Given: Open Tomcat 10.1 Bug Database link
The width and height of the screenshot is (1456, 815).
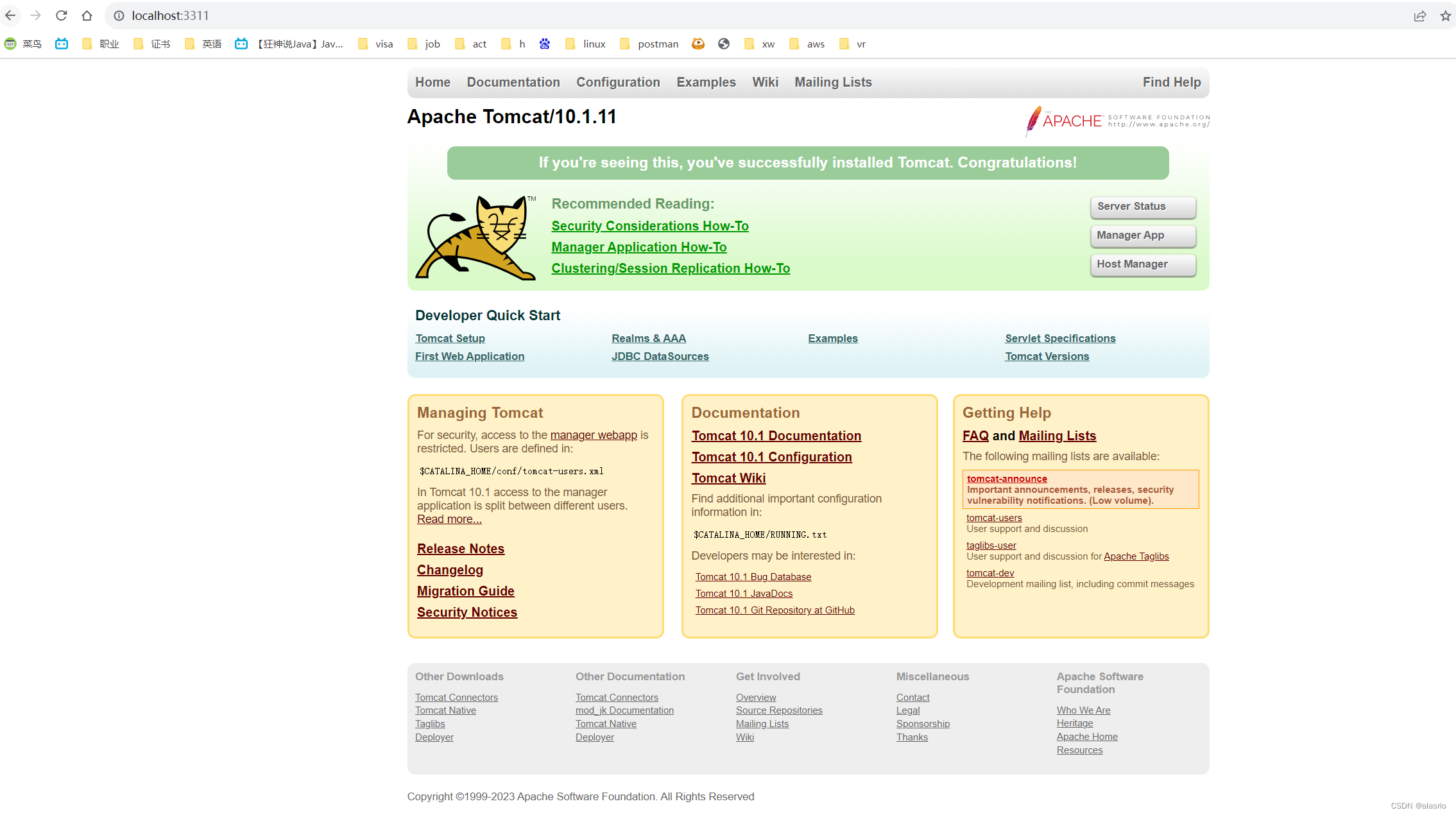Looking at the screenshot, I should click(753, 577).
